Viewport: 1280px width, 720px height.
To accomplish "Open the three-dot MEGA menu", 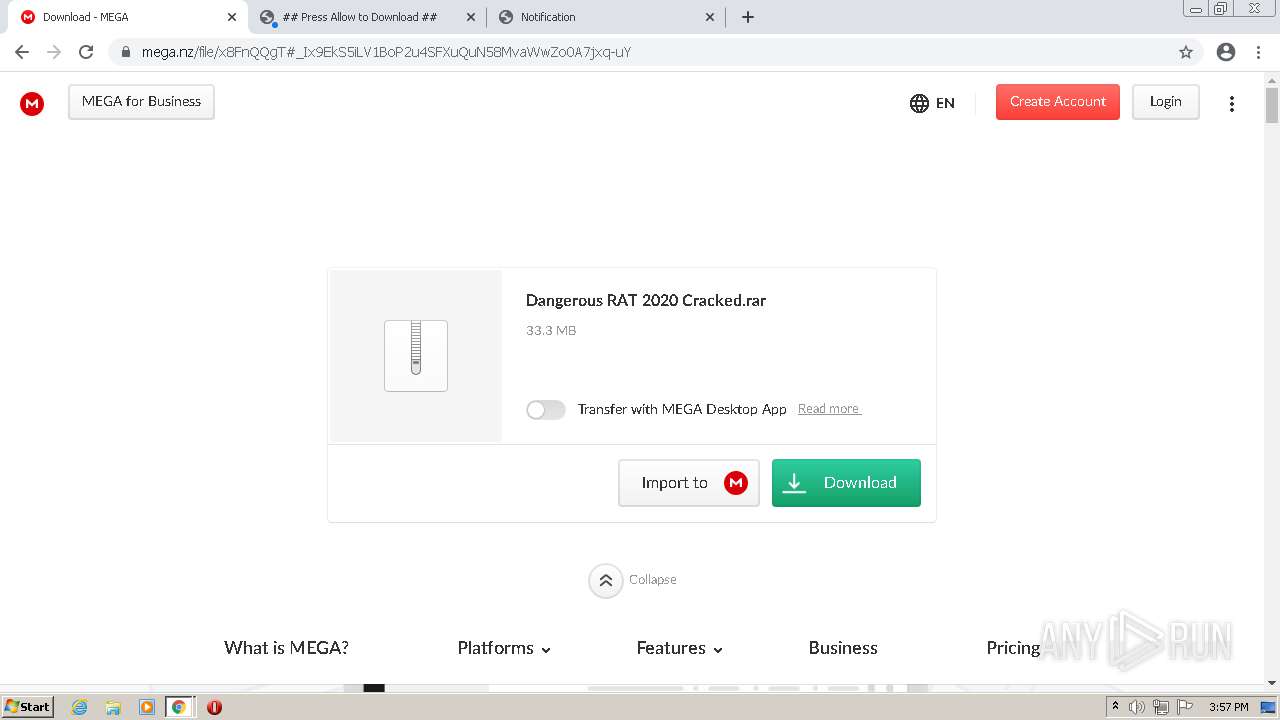I will pos(1232,103).
